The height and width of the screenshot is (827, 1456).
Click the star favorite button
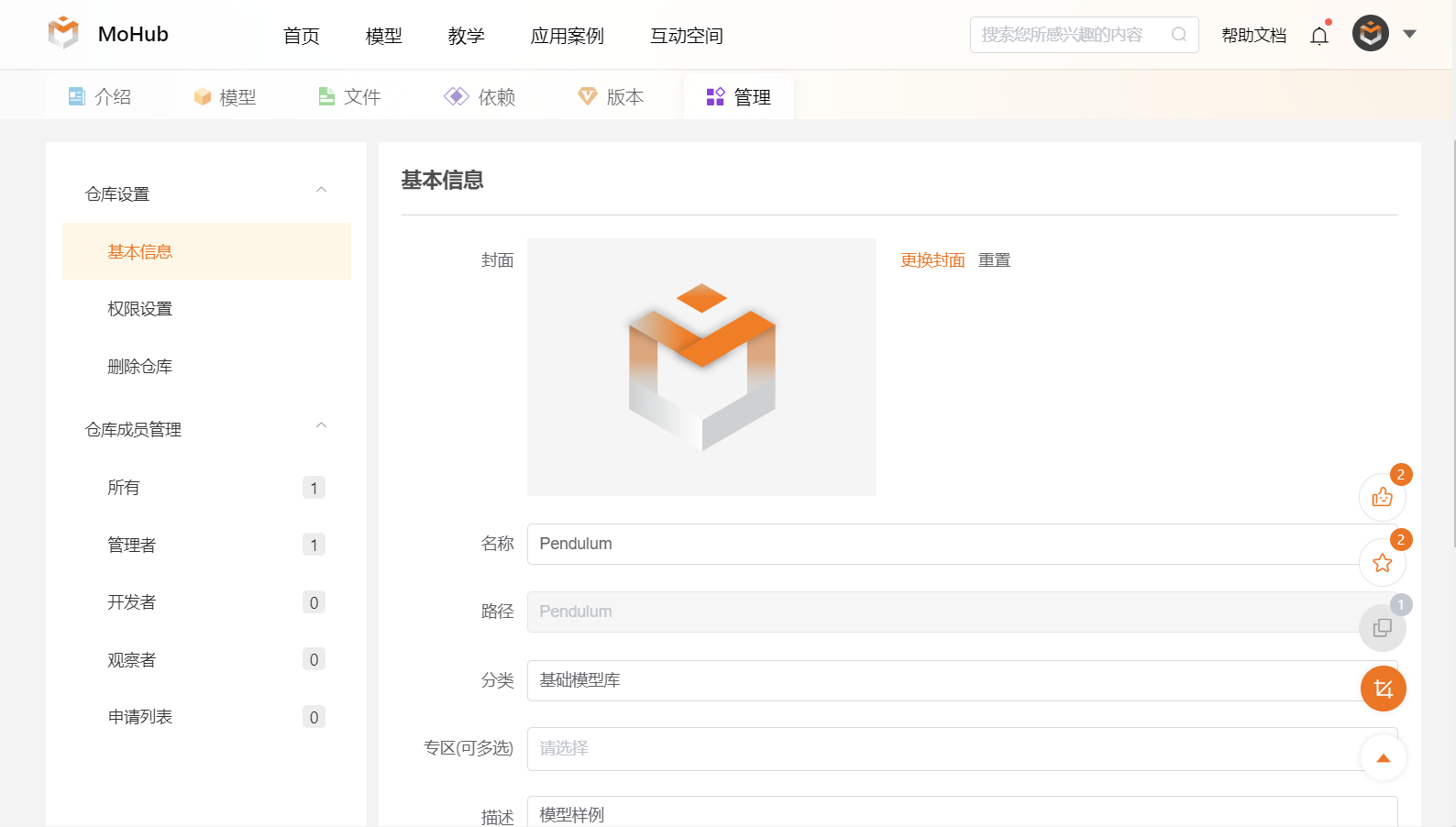click(x=1383, y=563)
